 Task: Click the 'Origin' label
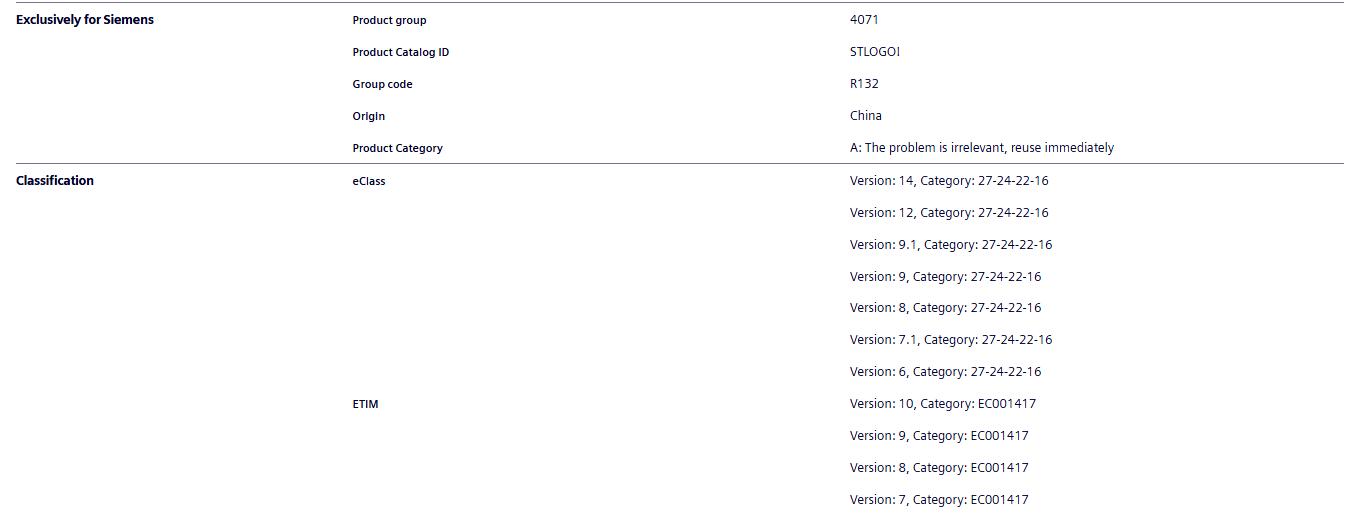(368, 116)
